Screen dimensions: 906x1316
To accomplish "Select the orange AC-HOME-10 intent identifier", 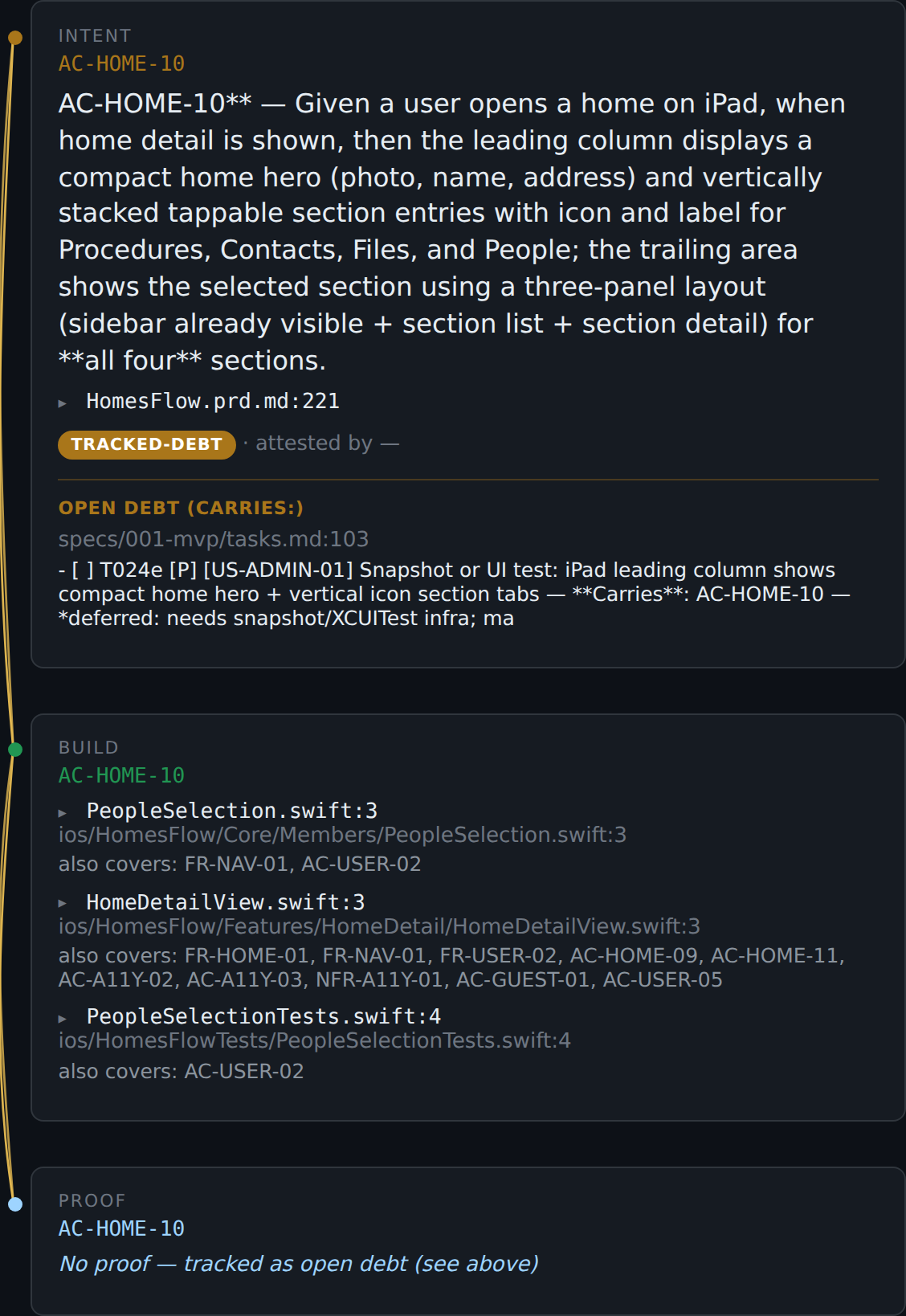I will [121, 63].
